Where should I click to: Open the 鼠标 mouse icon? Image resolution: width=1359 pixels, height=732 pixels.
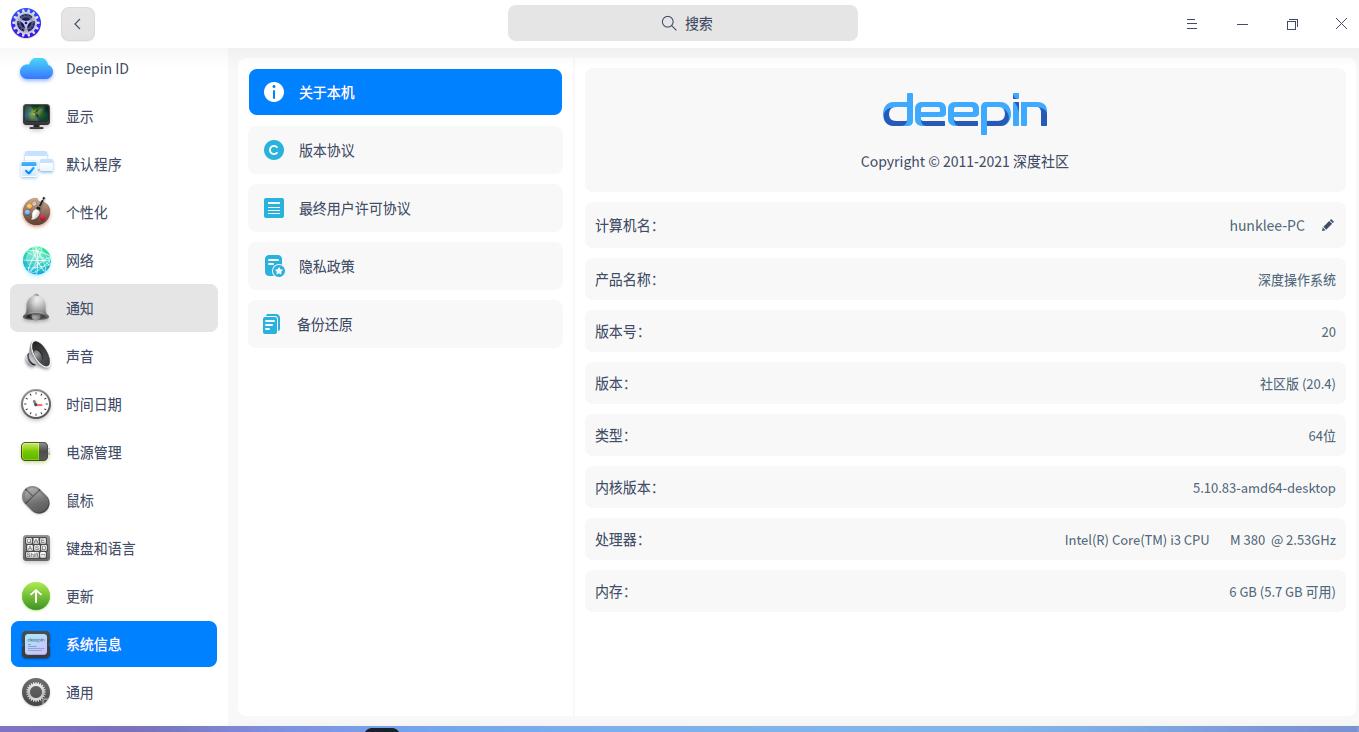[x=36, y=500]
